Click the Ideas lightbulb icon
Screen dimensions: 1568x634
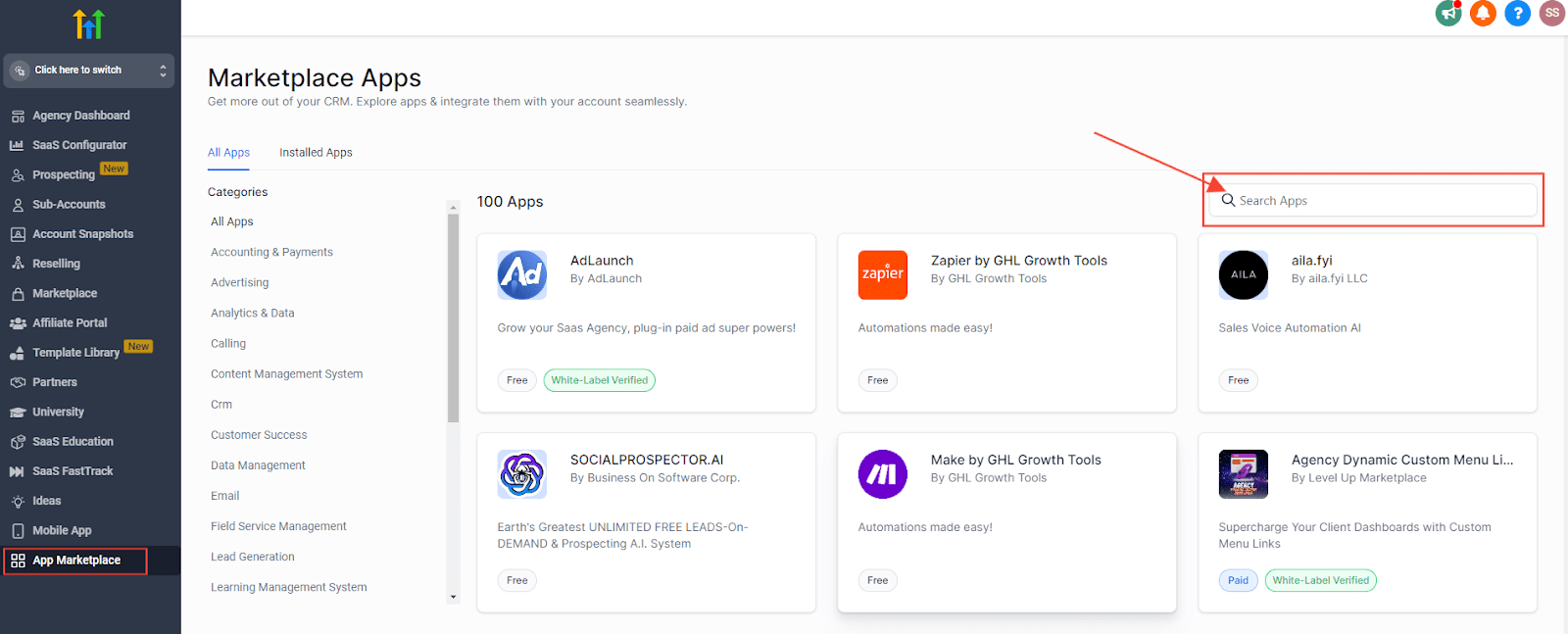[18, 501]
